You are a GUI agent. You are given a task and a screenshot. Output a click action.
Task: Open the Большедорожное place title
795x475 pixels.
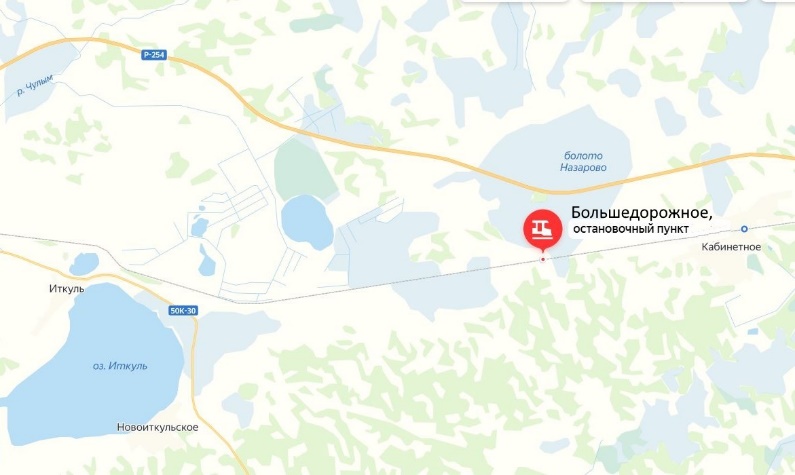642,213
